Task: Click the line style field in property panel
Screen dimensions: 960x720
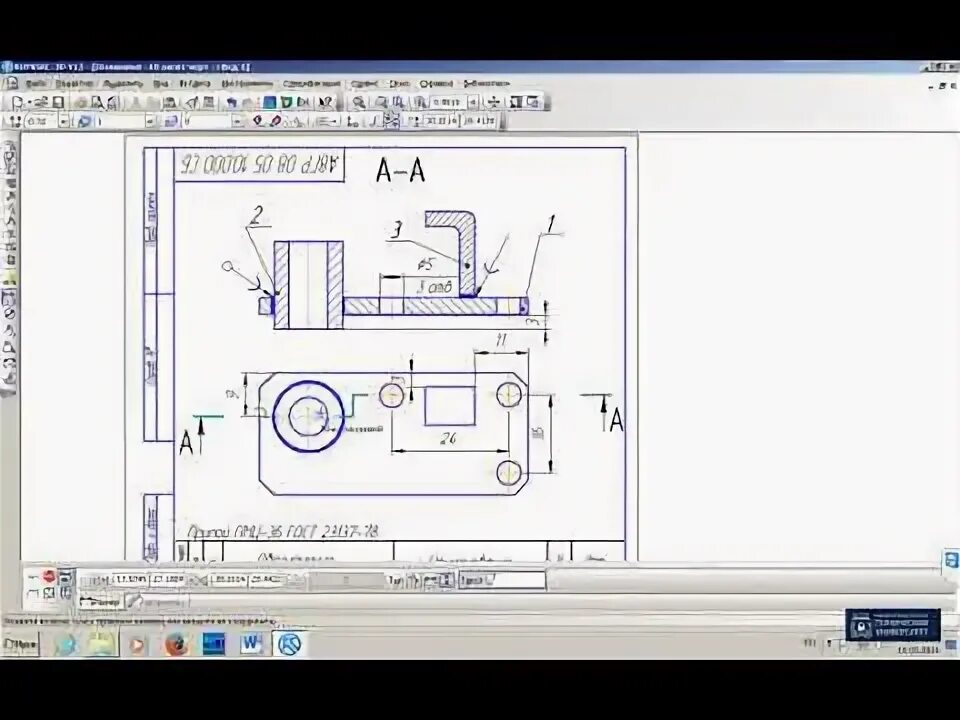Action: (502, 580)
